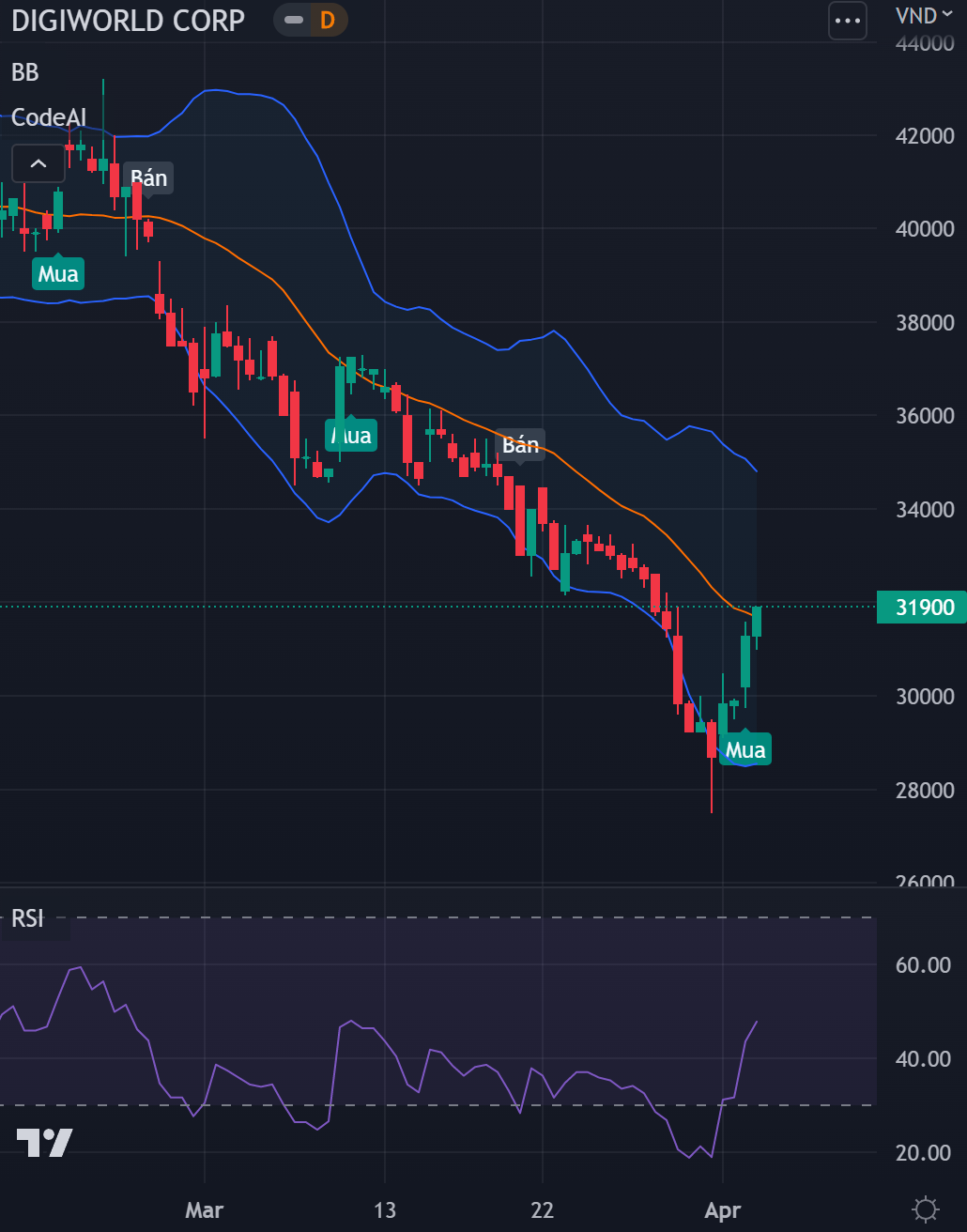Select the BB indicator label
The image size is (967, 1232).
point(25,71)
